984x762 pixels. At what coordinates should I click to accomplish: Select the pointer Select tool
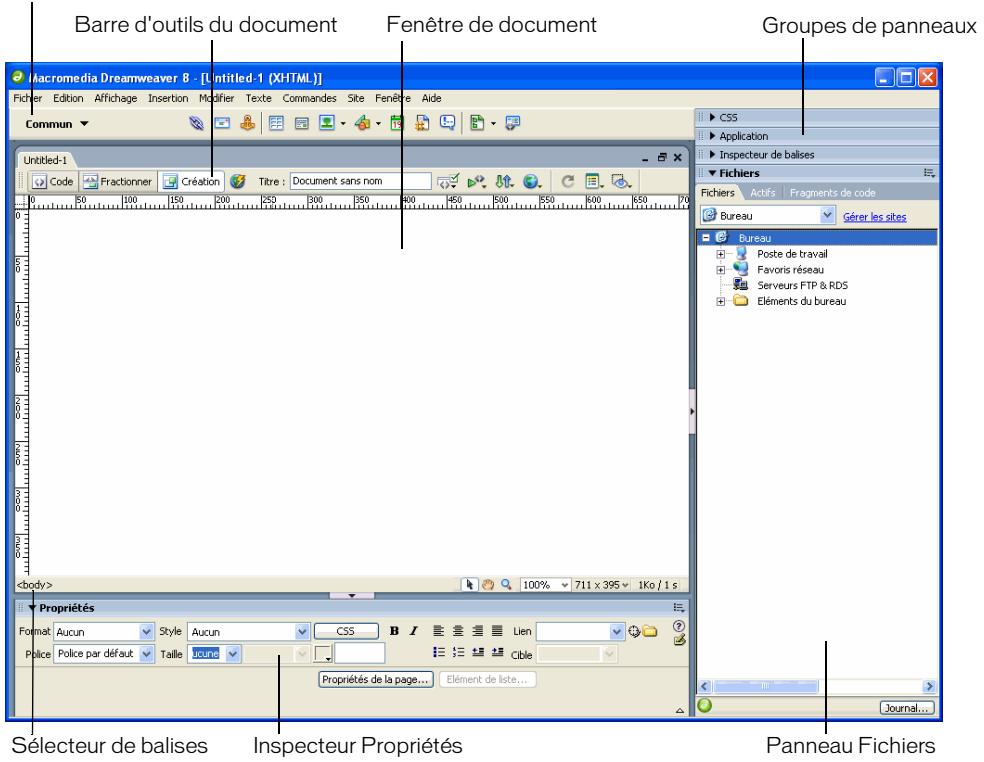tap(469, 584)
